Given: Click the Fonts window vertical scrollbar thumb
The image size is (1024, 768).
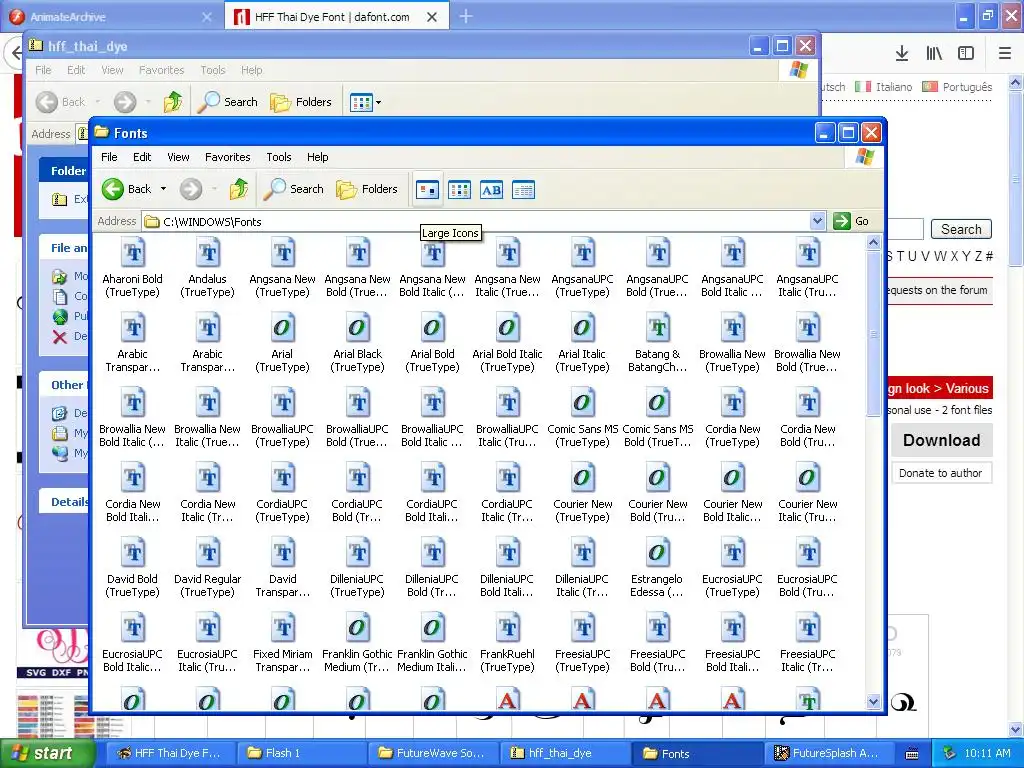Looking at the screenshot, I should point(873,334).
